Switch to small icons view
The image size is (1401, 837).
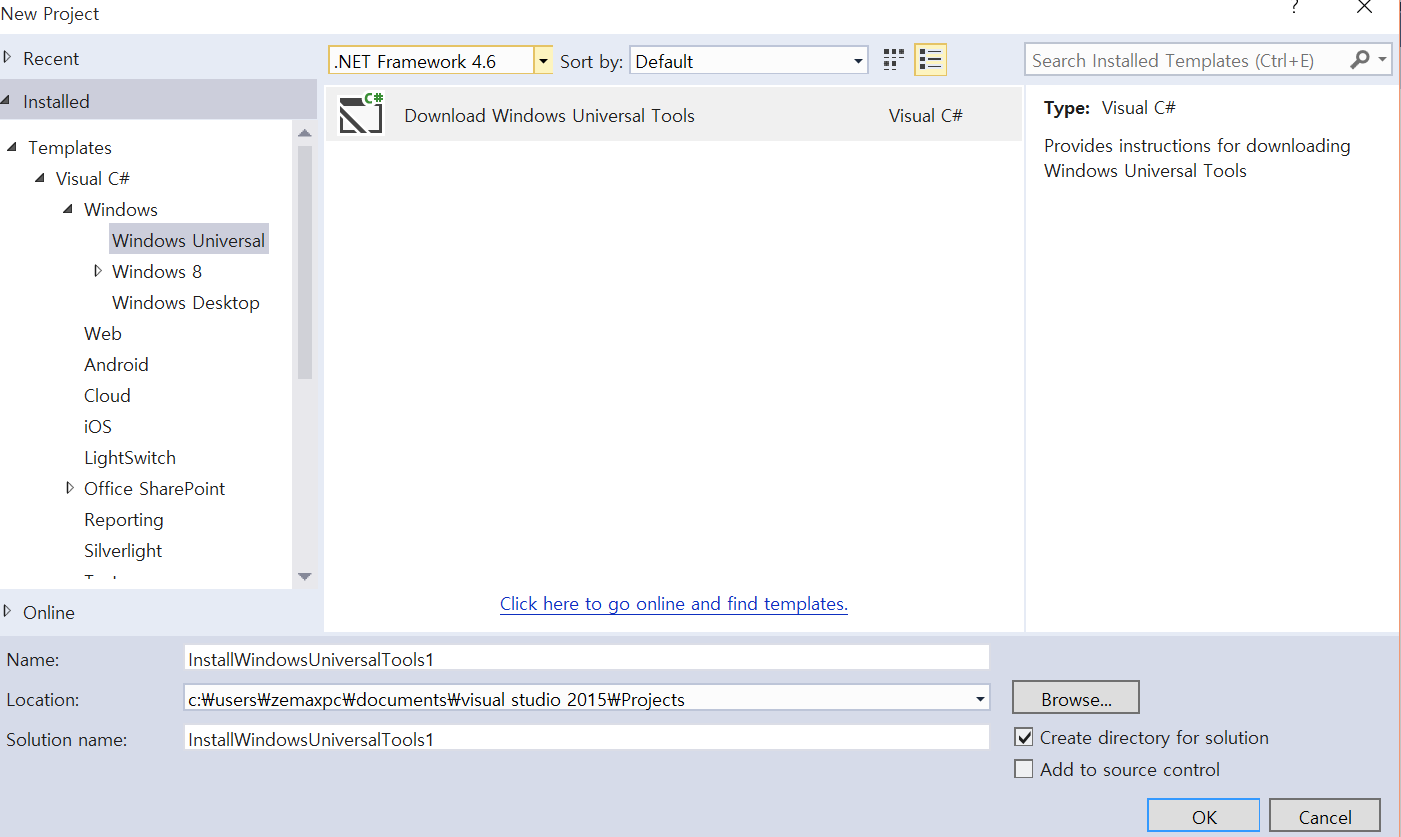click(894, 60)
